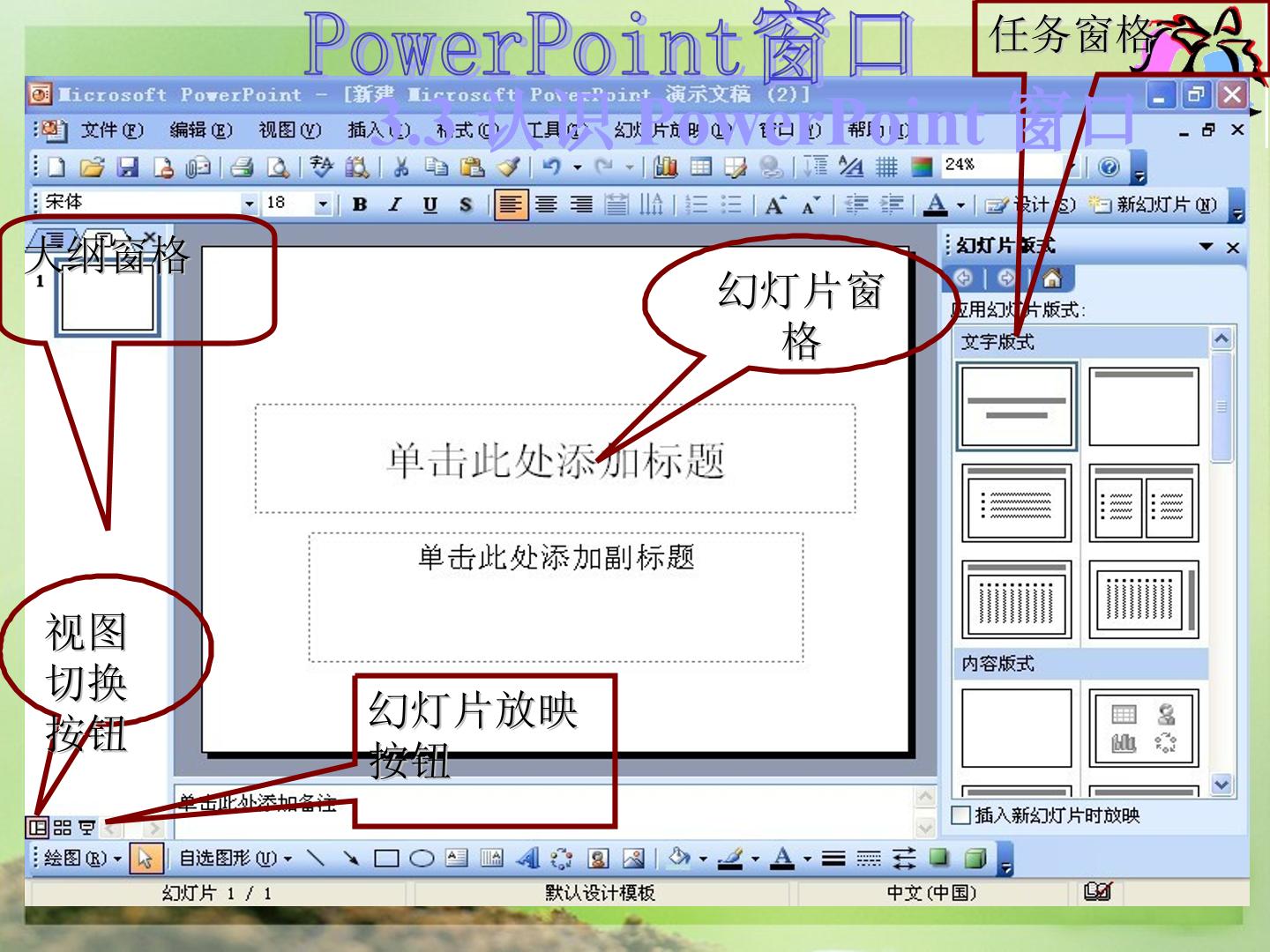Viewport: 1270px width, 952px height.
Task: Insert WordArt from drawing toolbar
Action: [527, 858]
